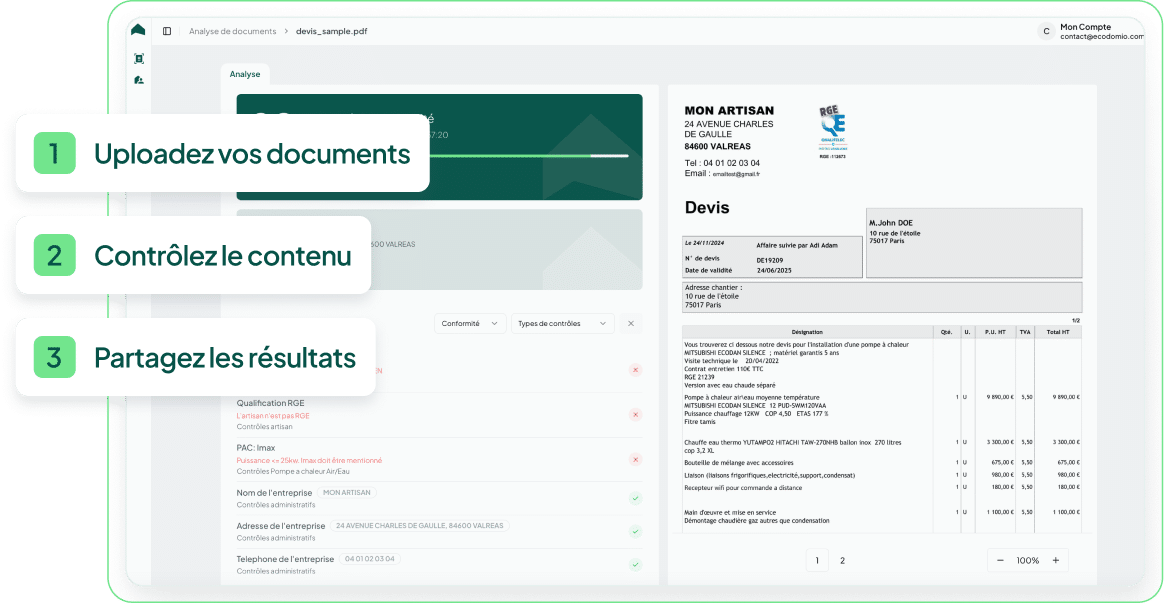Click green check for Nom de l'entreprise
The height and width of the screenshot is (603, 1172).
pyautogui.click(x=635, y=498)
